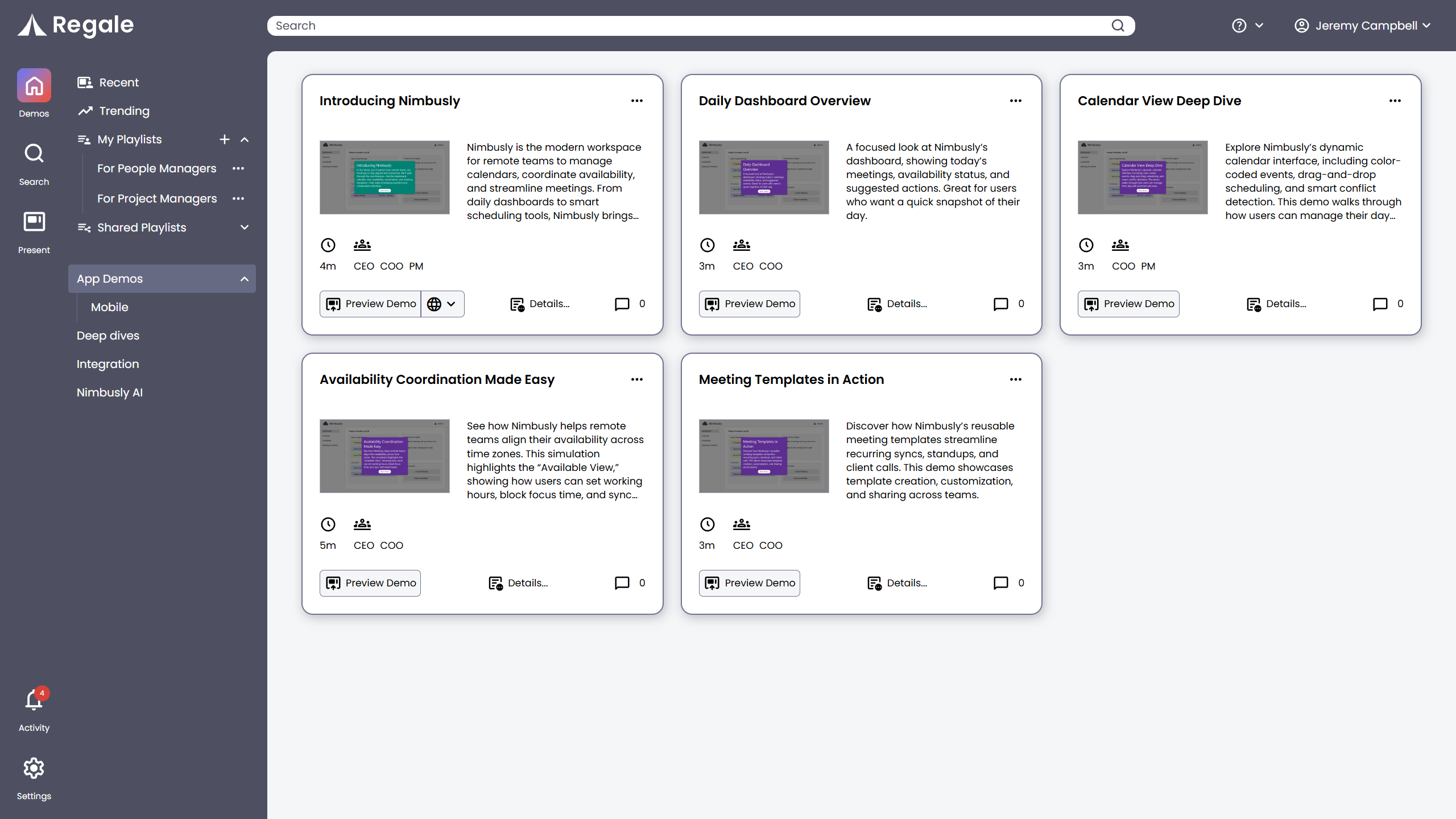Click the Activity bell with notification badge
Image resolution: width=1456 pixels, height=819 pixels.
coord(34,701)
